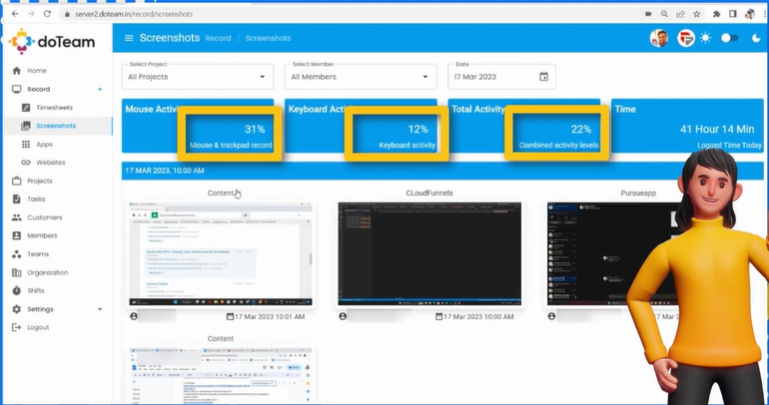The width and height of the screenshot is (769, 405).
Task: Expand the Settings section arrow
Action: point(100,309)
